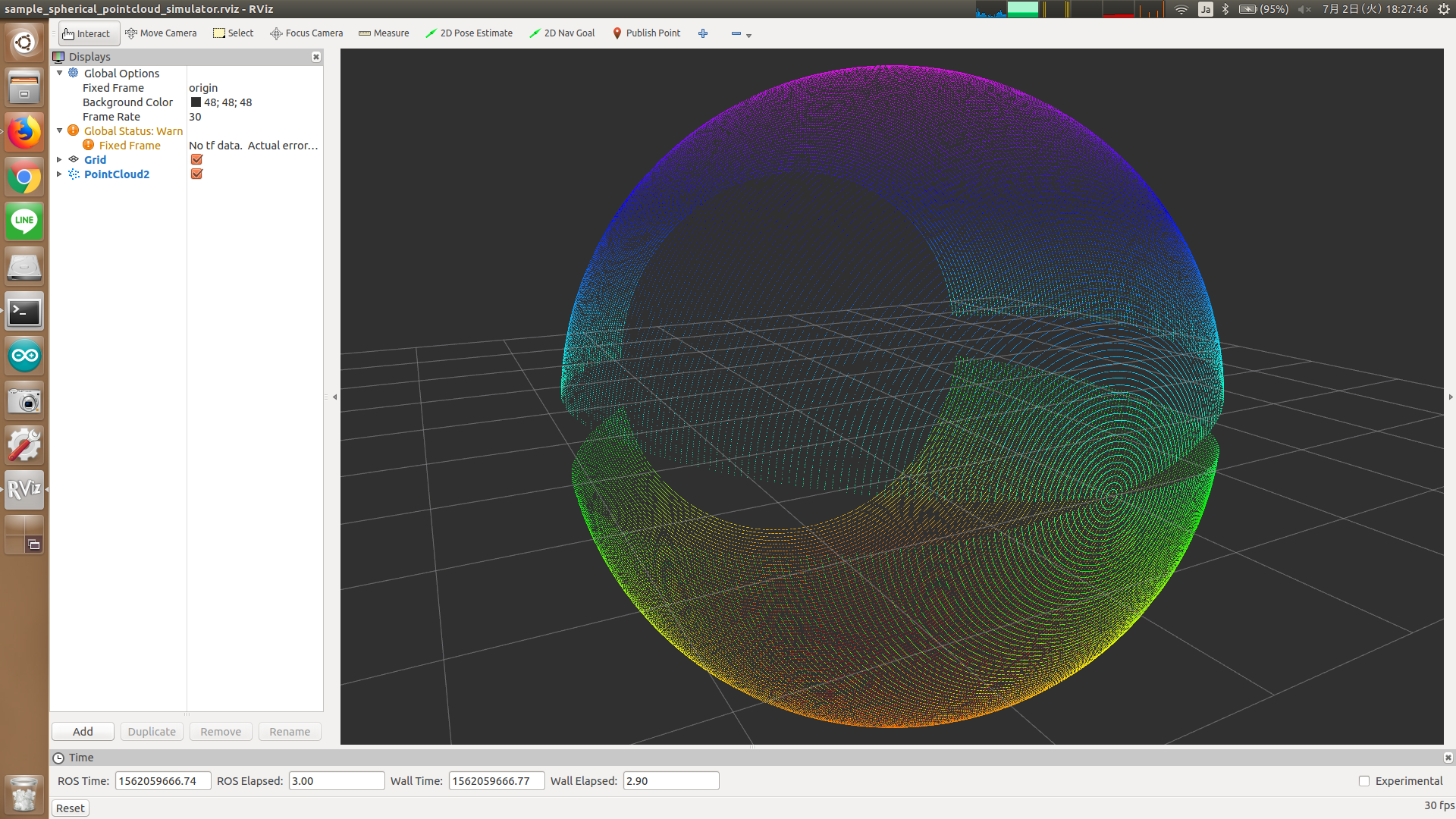Click the Add display button

83,732
